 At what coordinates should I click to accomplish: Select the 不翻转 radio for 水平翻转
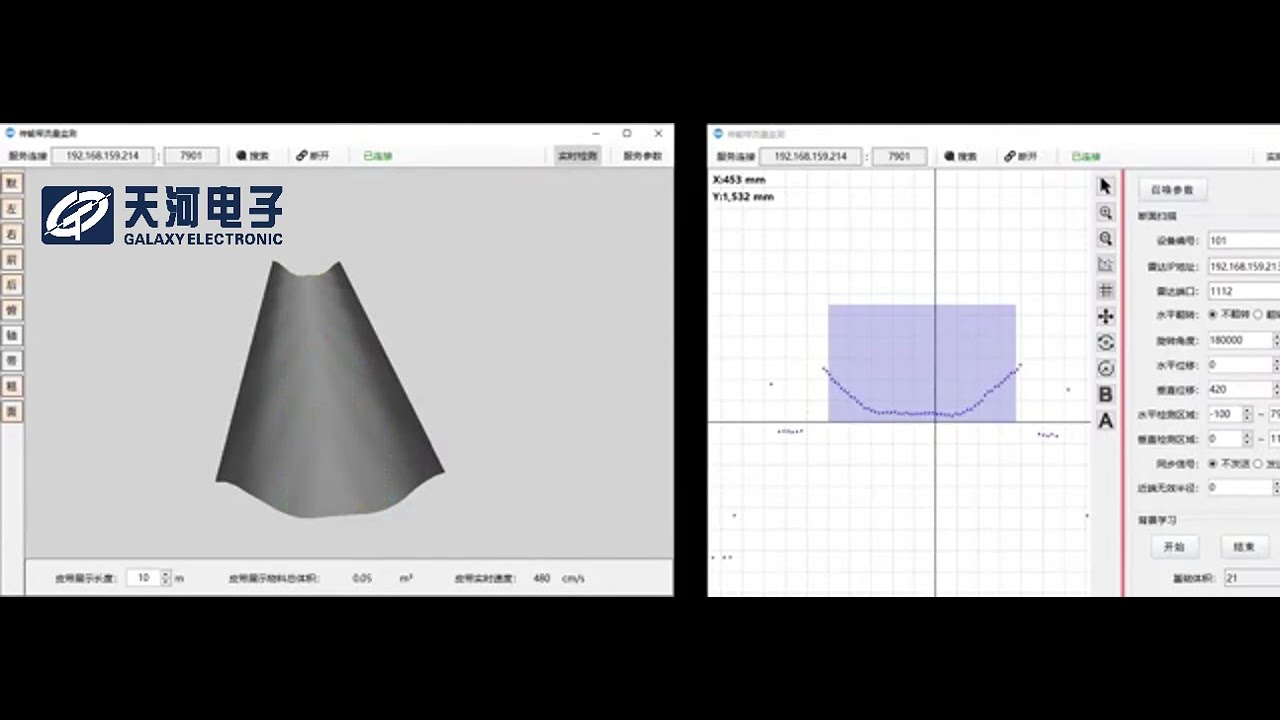1213,315
